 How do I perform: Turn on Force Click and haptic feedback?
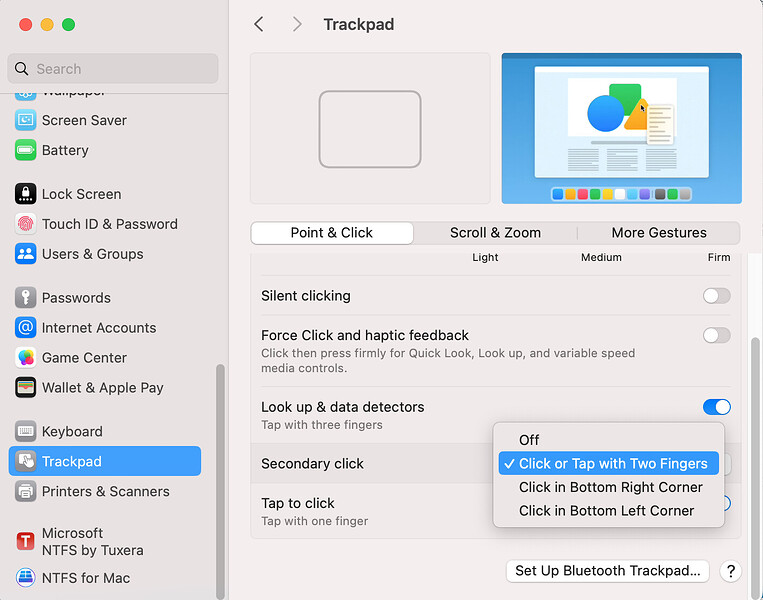coord(716,335)
